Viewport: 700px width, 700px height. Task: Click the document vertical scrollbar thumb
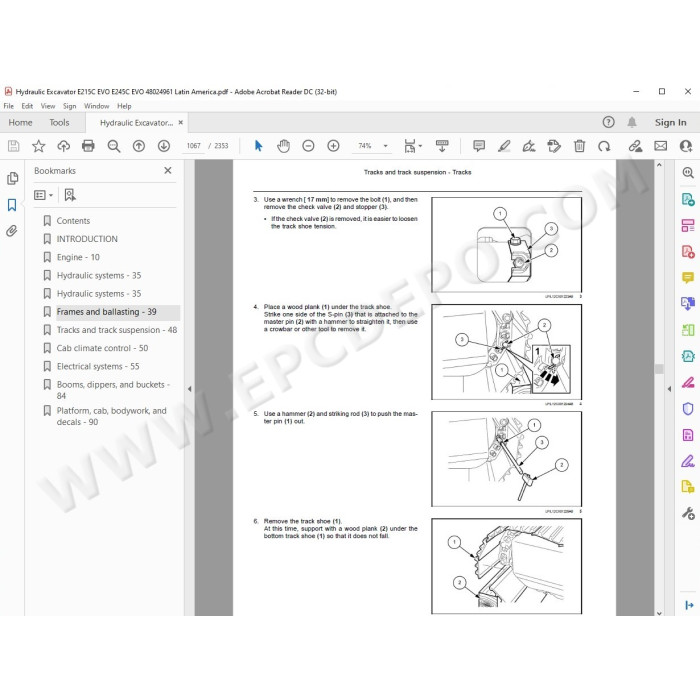point(659,369)
